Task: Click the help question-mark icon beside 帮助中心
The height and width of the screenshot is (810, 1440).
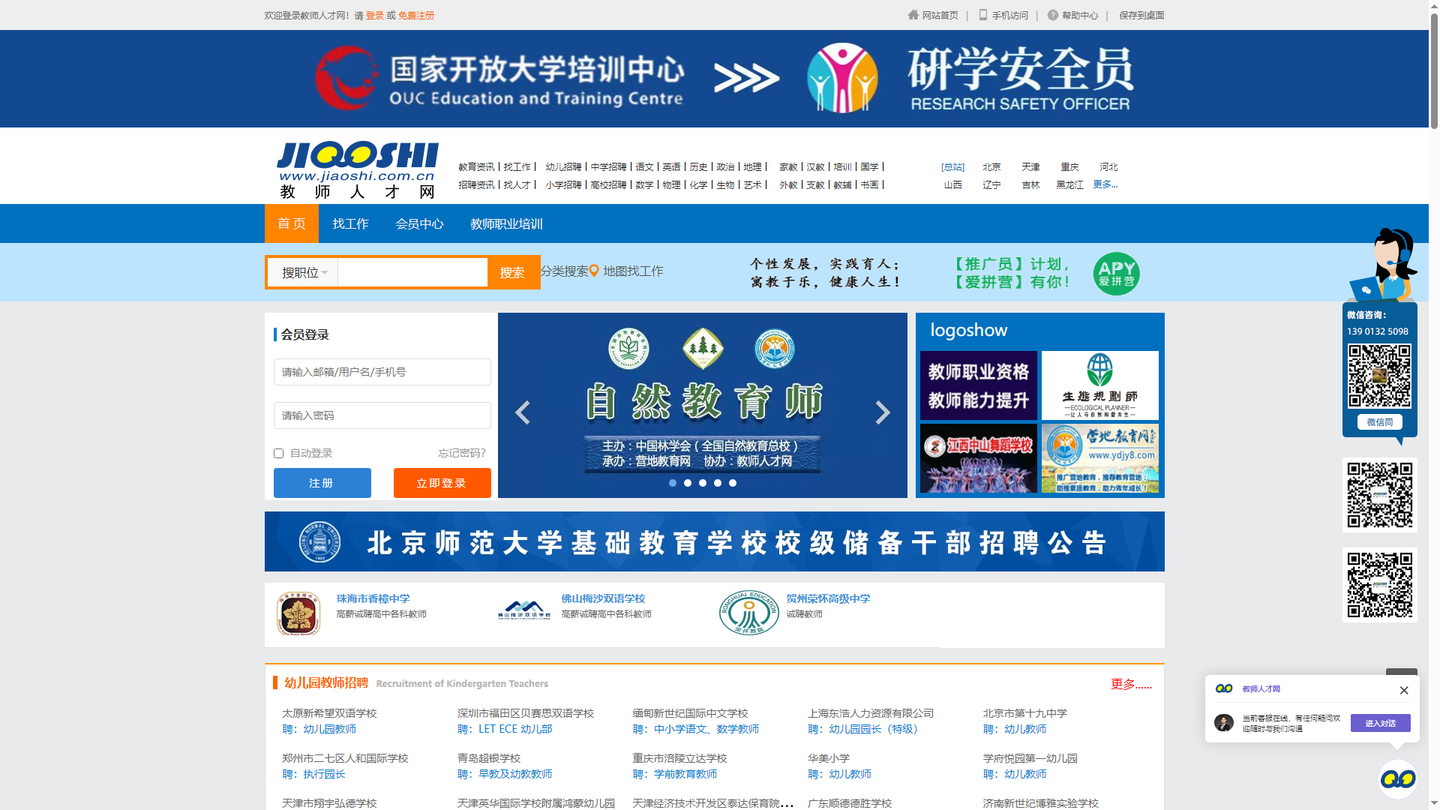Action: pos(1053,15)
